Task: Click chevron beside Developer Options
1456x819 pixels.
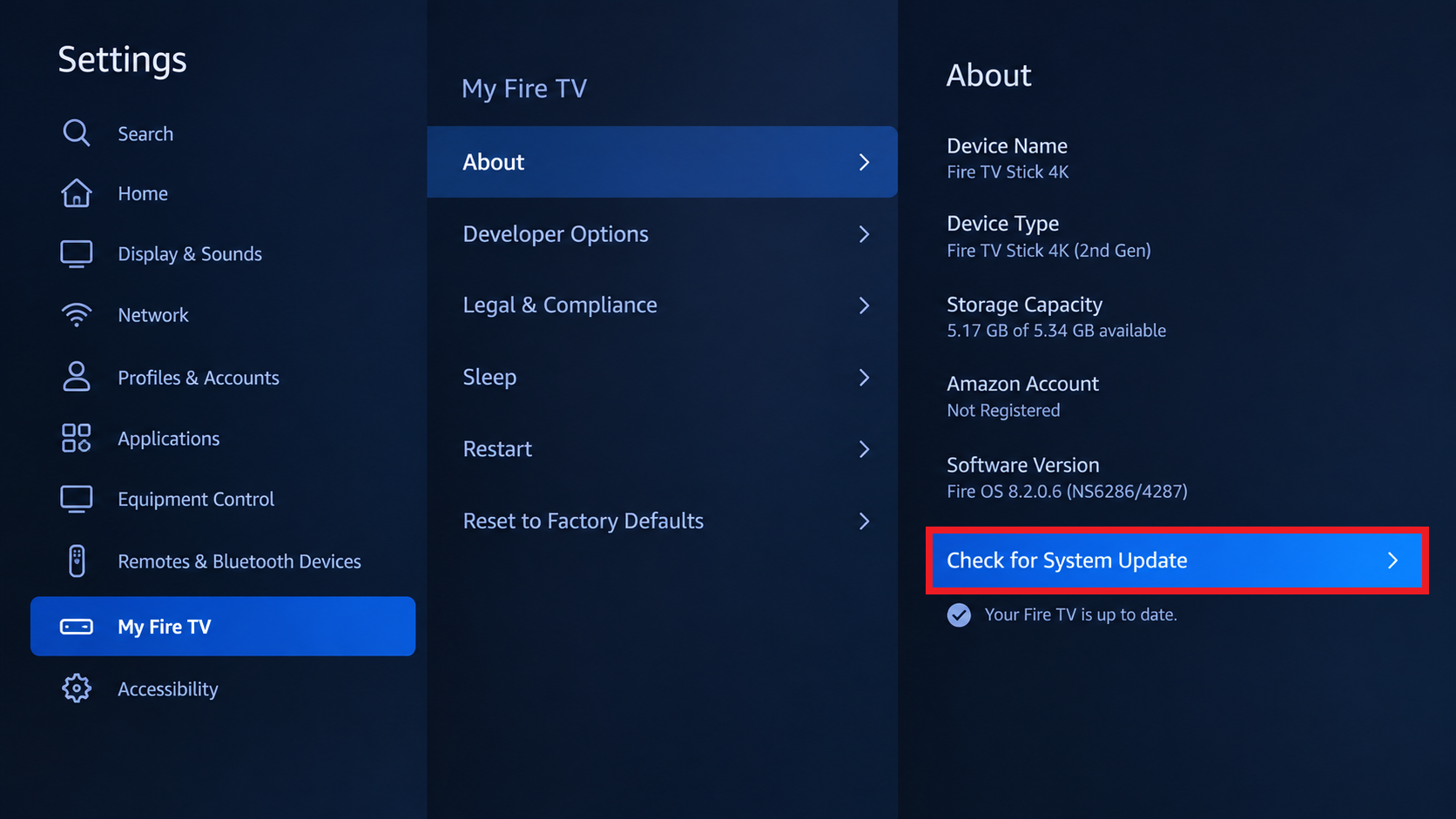Action: point(864,234)
